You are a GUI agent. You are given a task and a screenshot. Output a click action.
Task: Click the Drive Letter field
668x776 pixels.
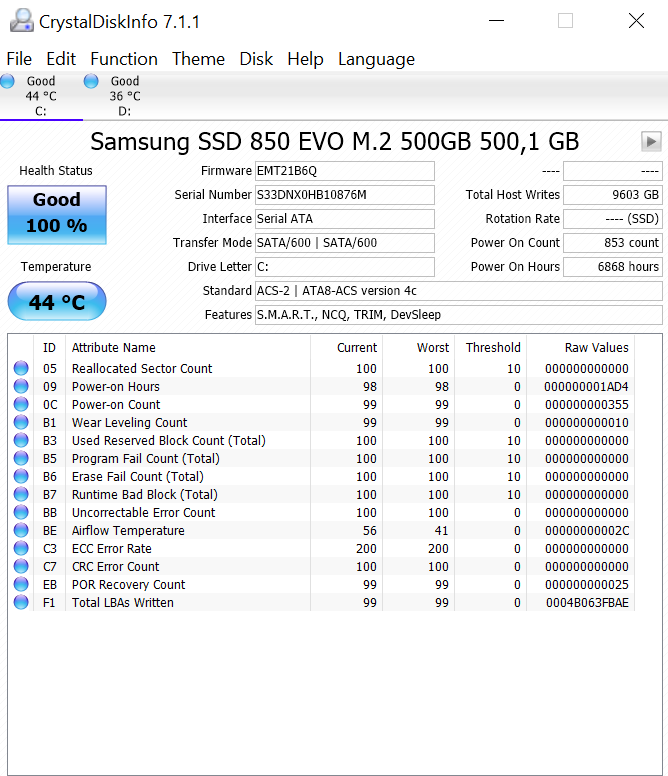click(345, 267)
